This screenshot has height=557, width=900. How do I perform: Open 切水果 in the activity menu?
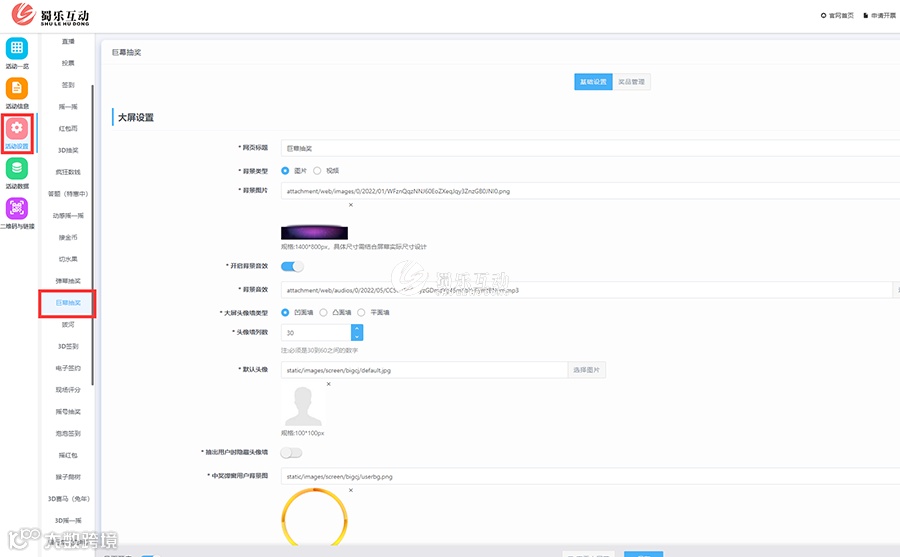(x=68, y=259)
